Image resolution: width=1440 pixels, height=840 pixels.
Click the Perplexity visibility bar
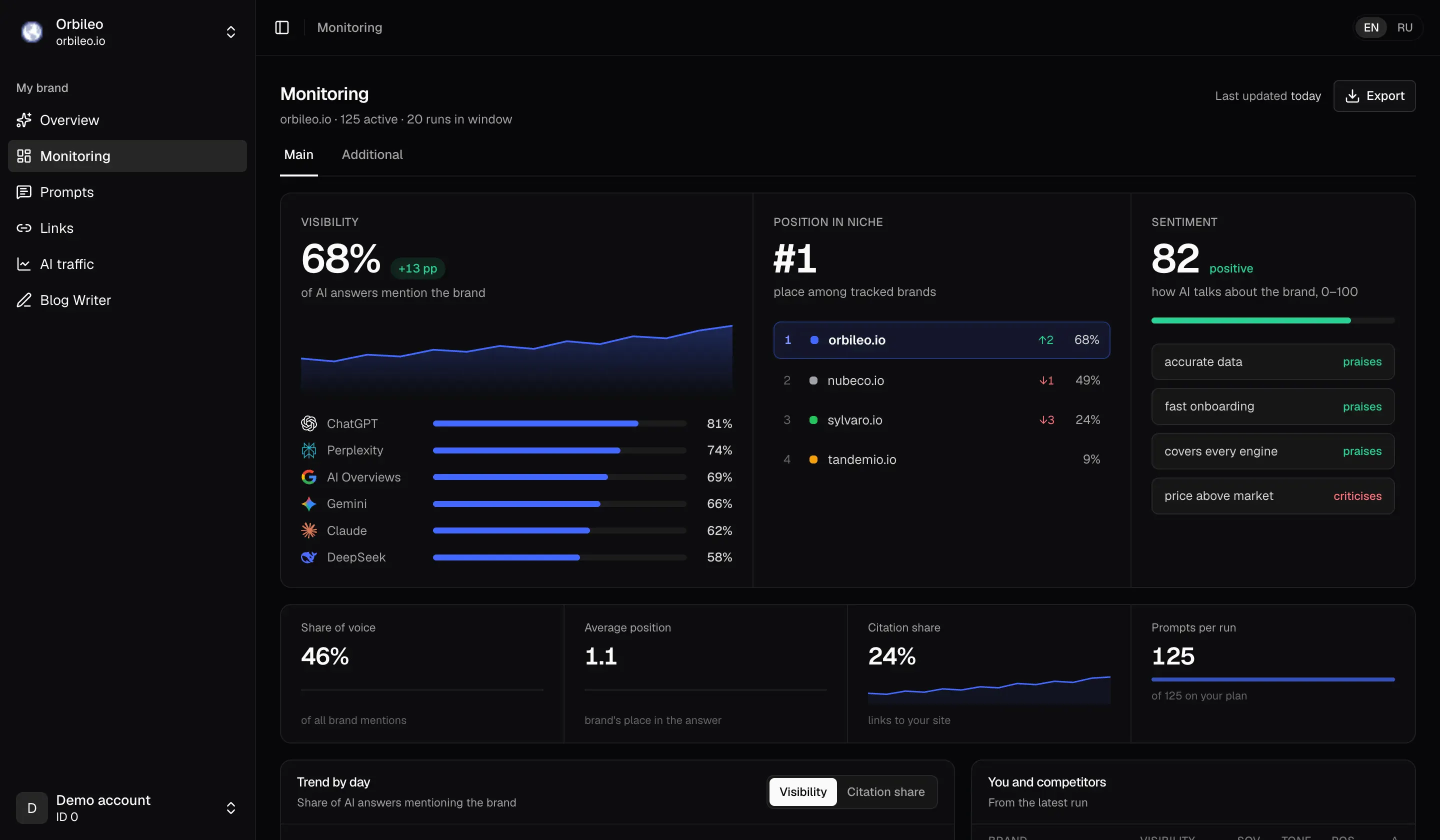pyautogui.click(x=559, y=450)
